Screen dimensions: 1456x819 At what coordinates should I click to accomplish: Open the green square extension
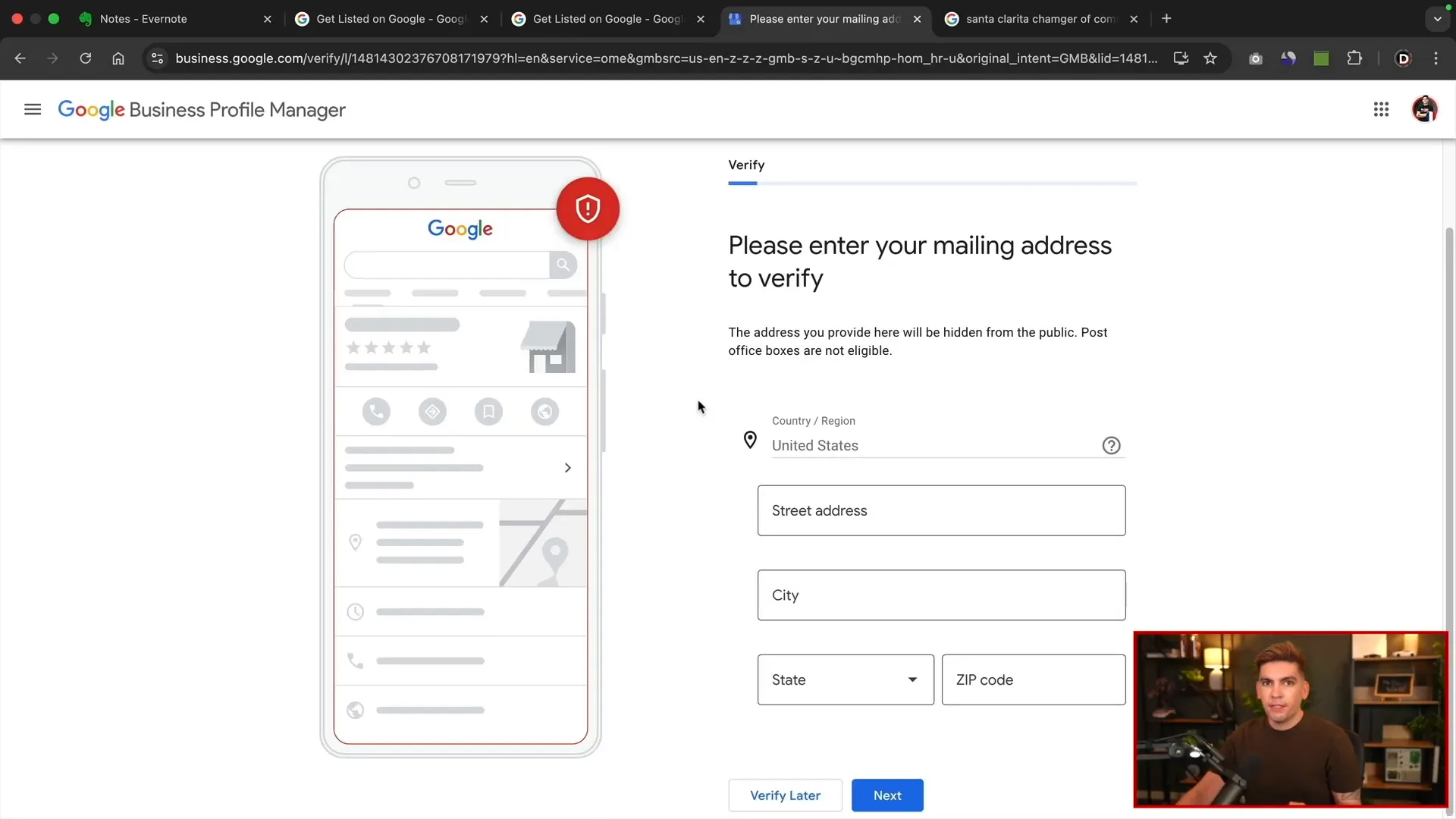(x=1321, y=58)
